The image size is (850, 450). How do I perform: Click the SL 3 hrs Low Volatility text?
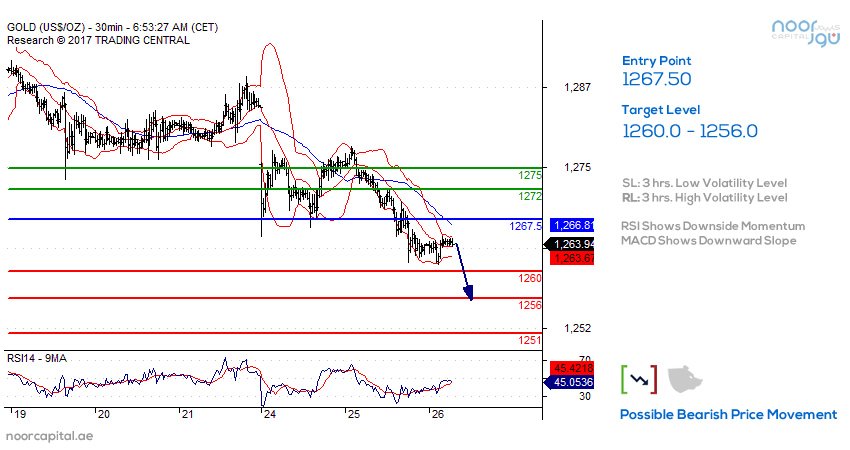tap(704, 183)
